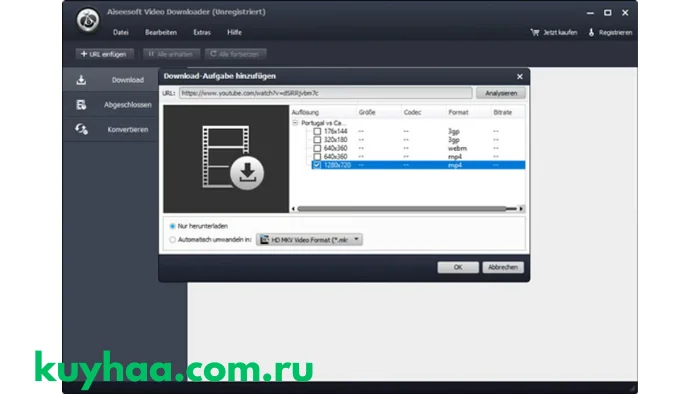
Task: Click the horizontal scrollbar left arrow
Action: [x=293, y=209]
